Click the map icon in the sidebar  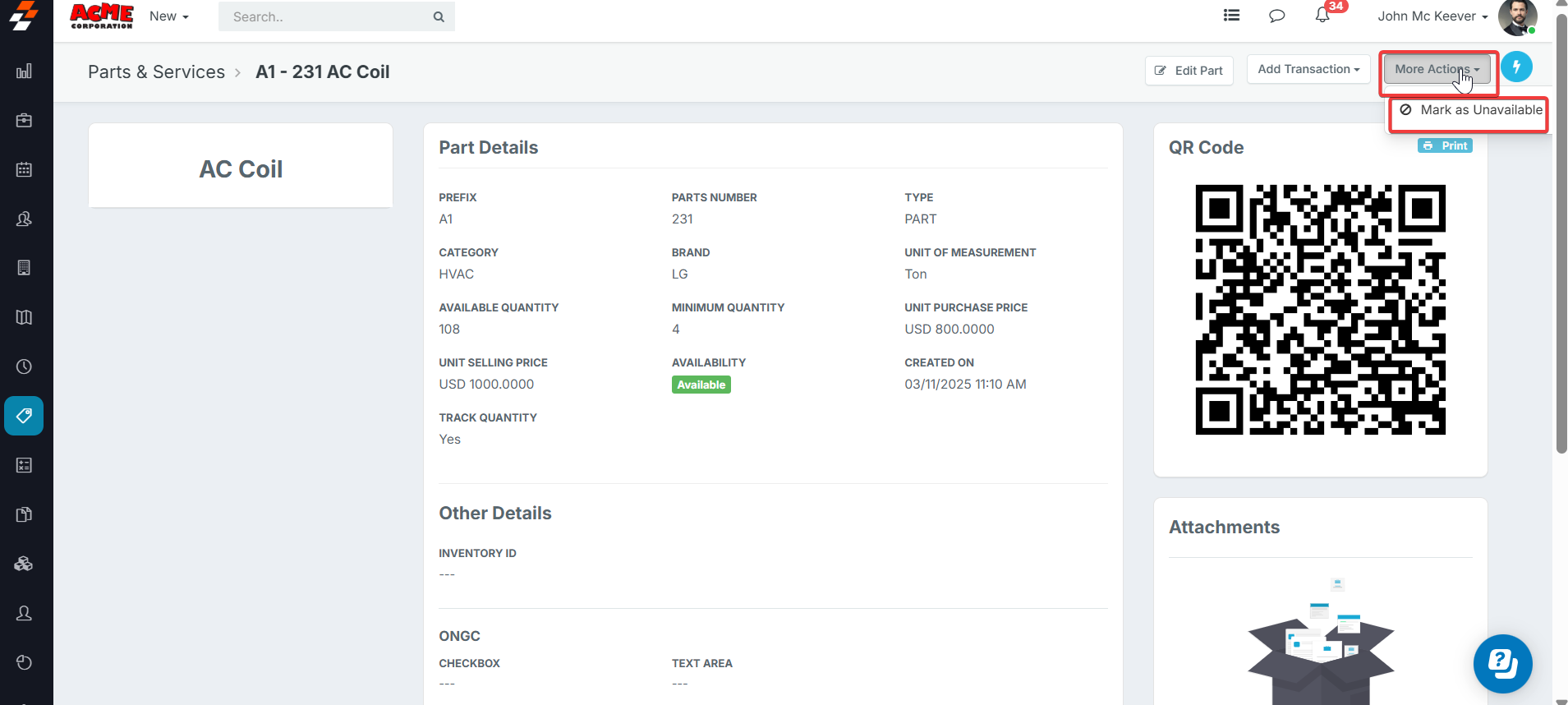coord(24,317)
